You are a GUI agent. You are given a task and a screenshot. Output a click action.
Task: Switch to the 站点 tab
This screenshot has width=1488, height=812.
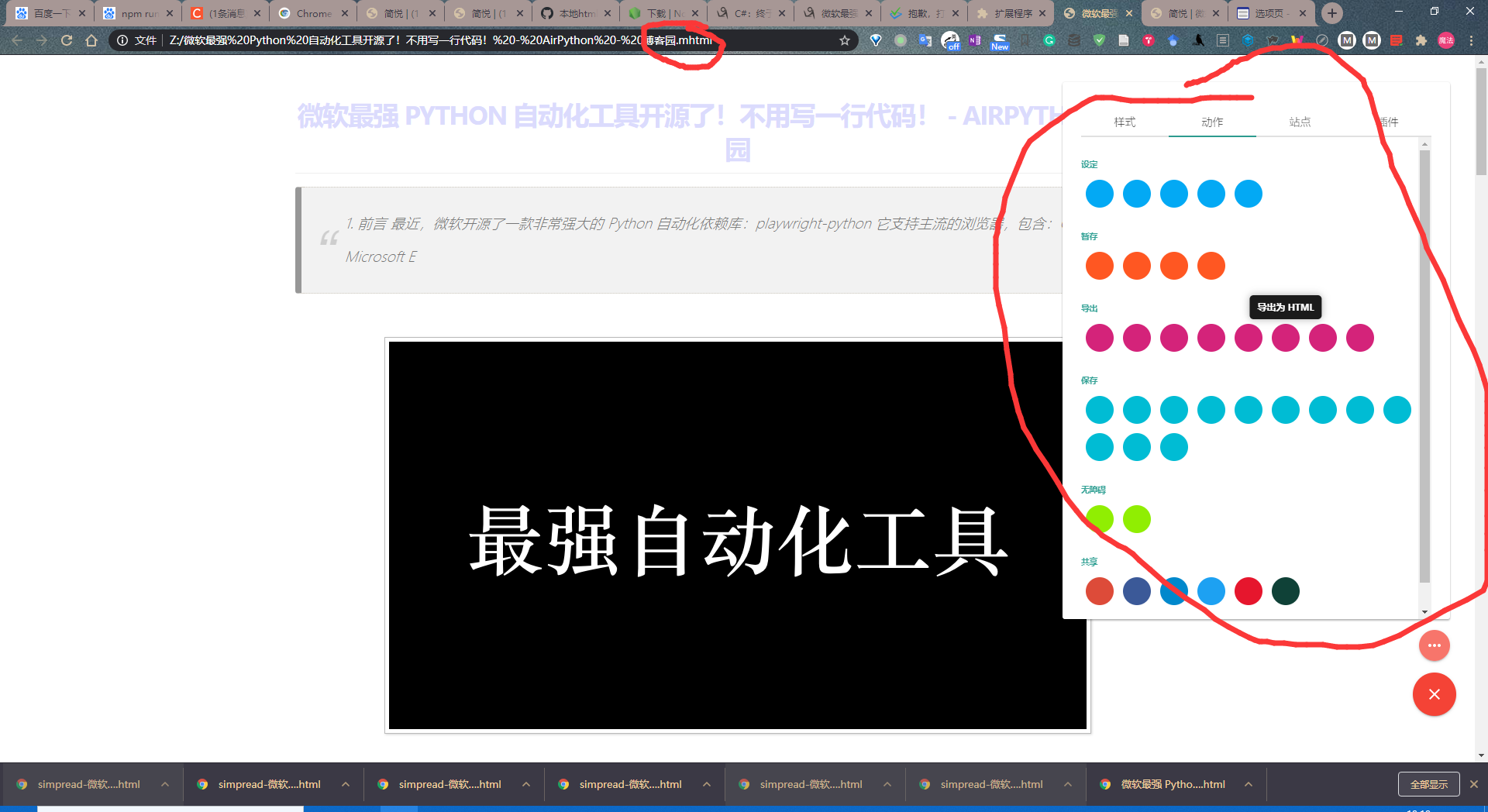(1299, 122)
